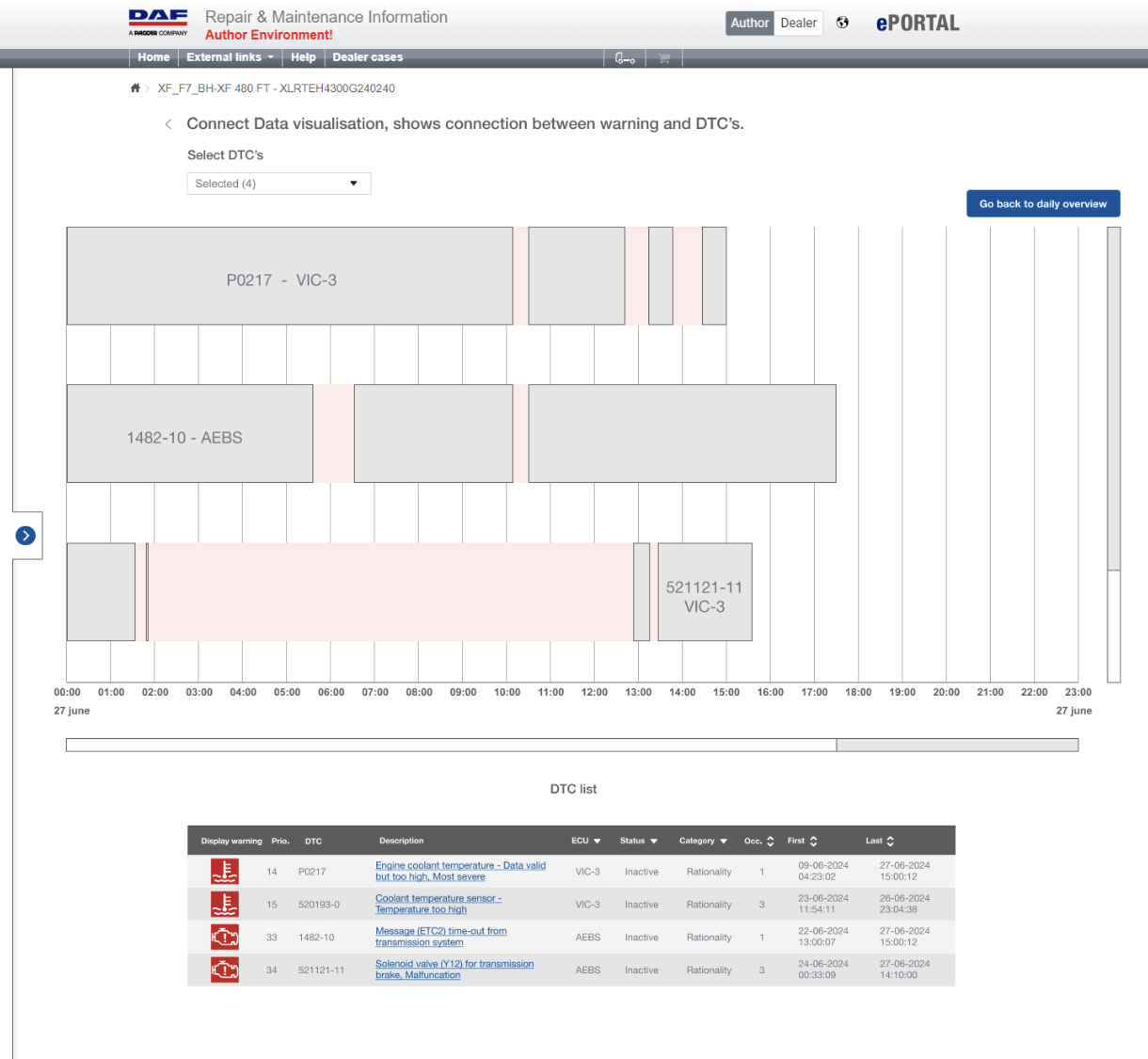
Task: Go back using the left chevron
Action: point(168,124)
